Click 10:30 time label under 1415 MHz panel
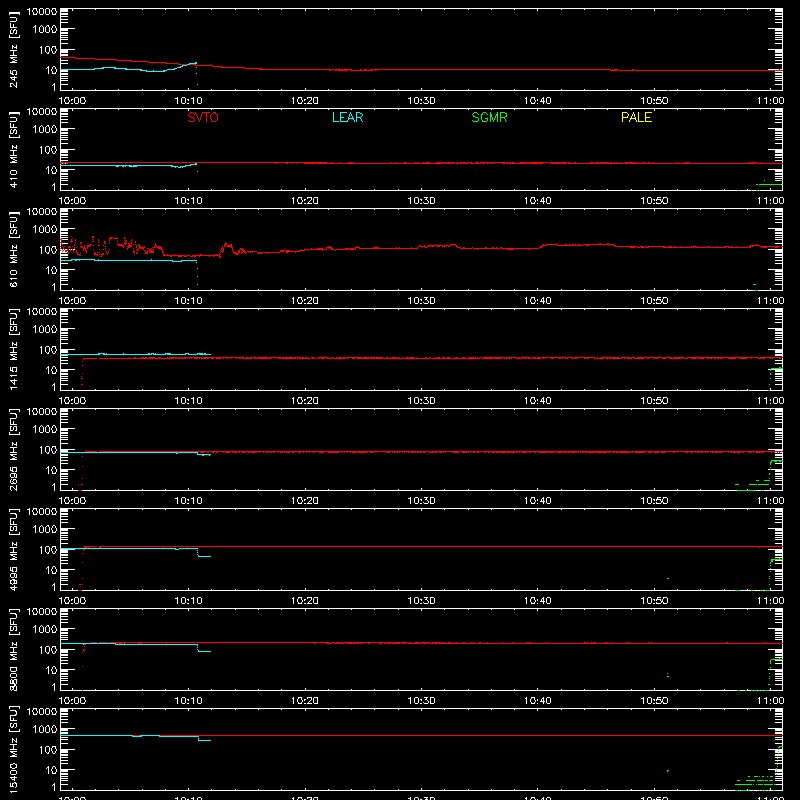Screen dimensions: 800x800 click(421, 401)
